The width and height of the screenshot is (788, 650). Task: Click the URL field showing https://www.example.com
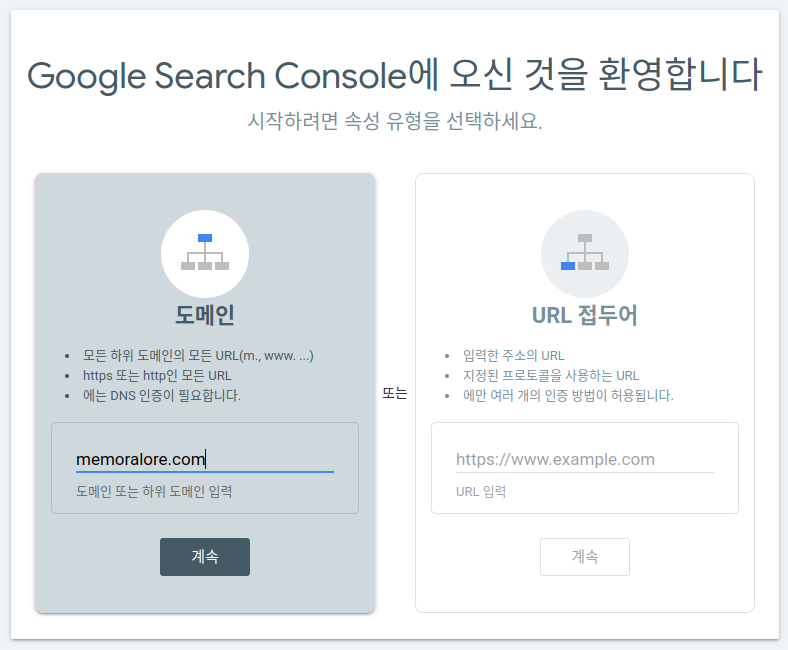click(x=584, y=459)
